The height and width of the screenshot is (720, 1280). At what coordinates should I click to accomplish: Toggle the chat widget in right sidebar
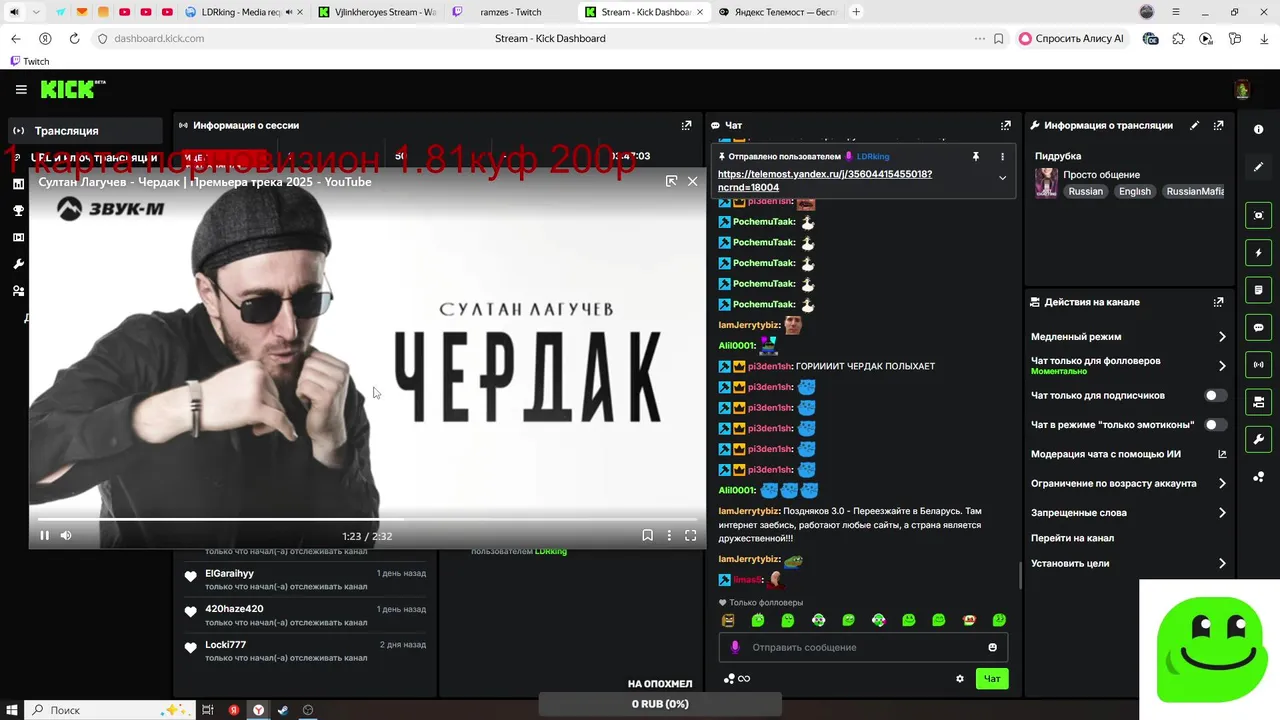coord(1258,327)
